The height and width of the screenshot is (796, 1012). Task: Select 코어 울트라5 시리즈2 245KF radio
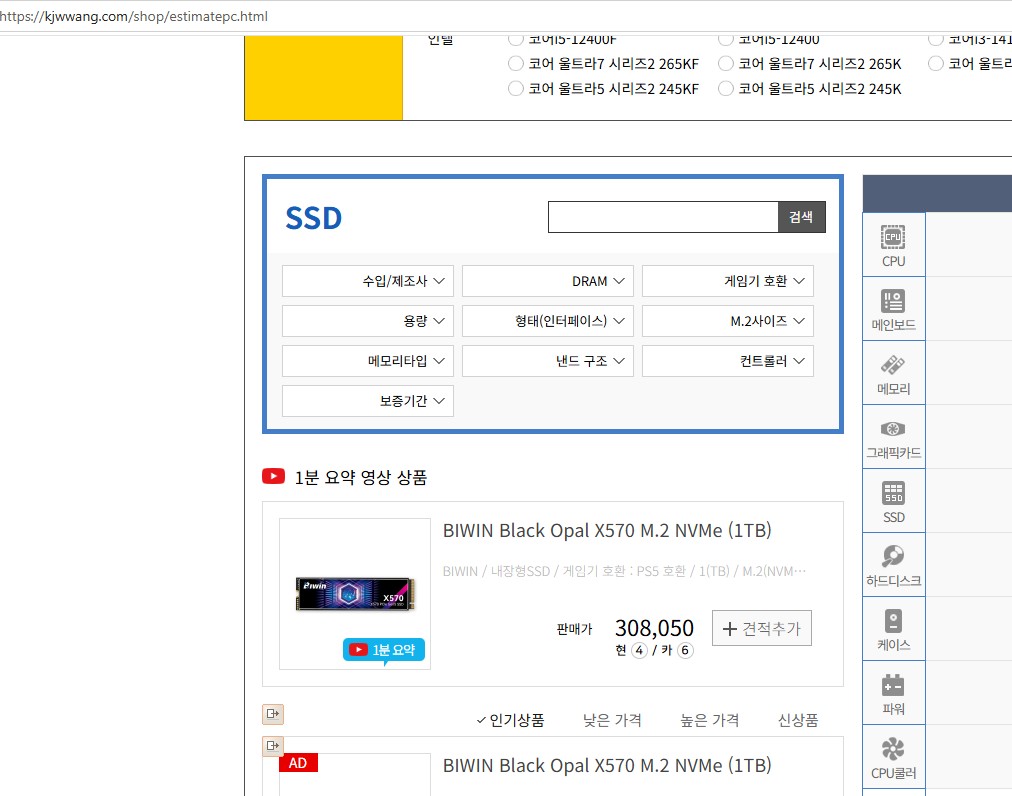pyautogui.click(x=516, y=88)
